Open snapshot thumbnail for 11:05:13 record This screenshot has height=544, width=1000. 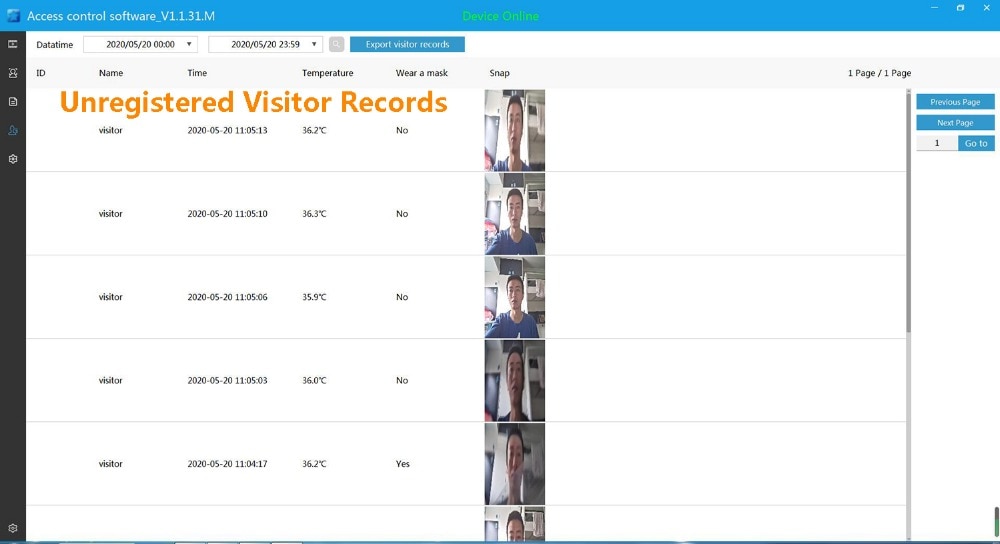(x=515, y=130)
